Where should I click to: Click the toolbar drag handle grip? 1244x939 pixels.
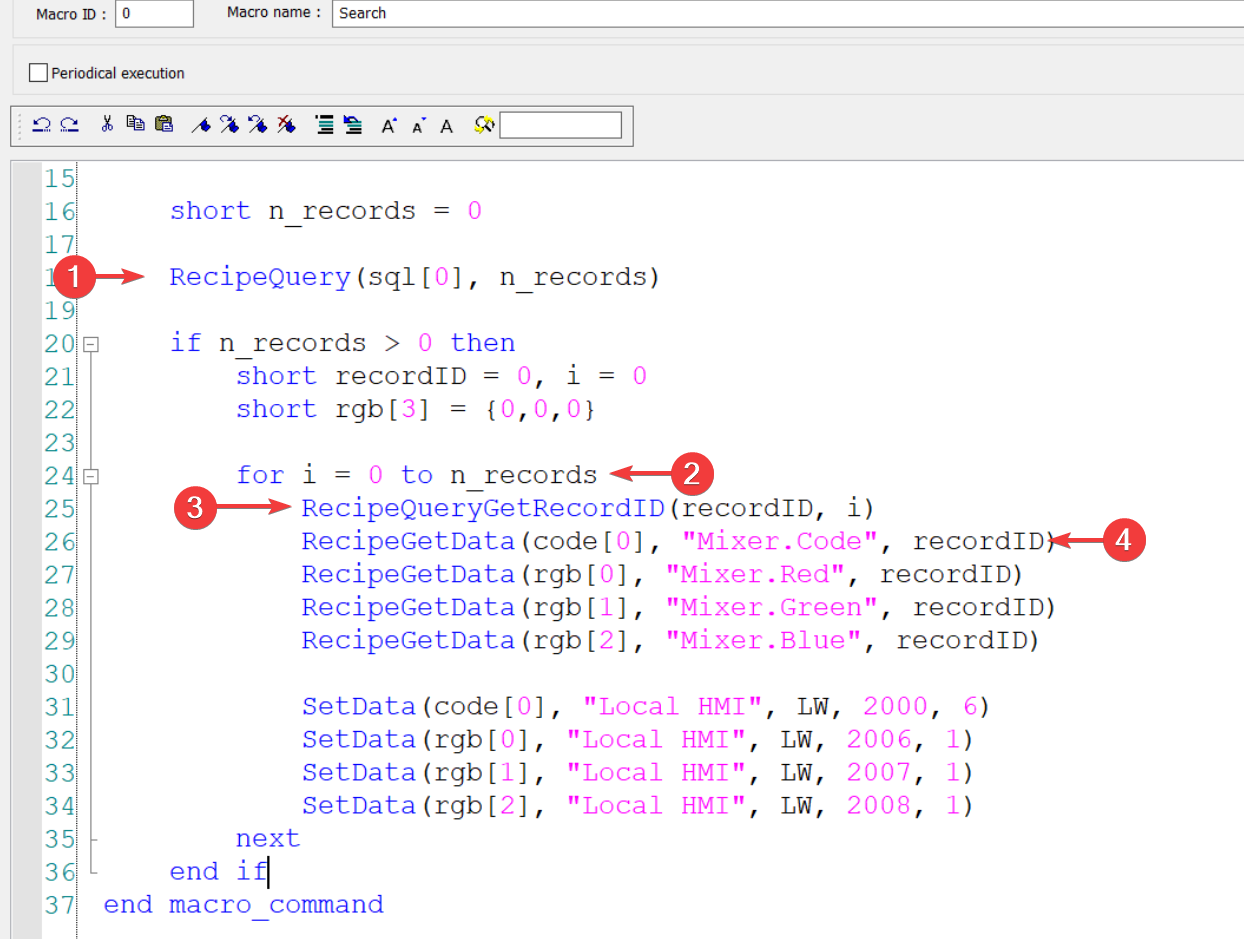(19, 125)
